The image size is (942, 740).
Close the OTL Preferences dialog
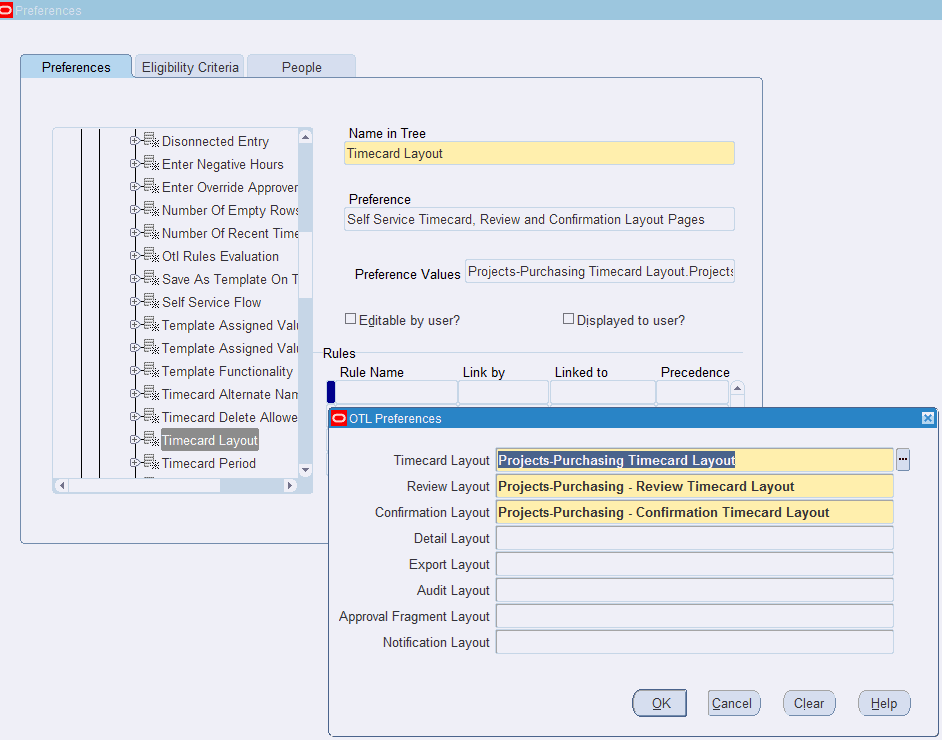928,418
